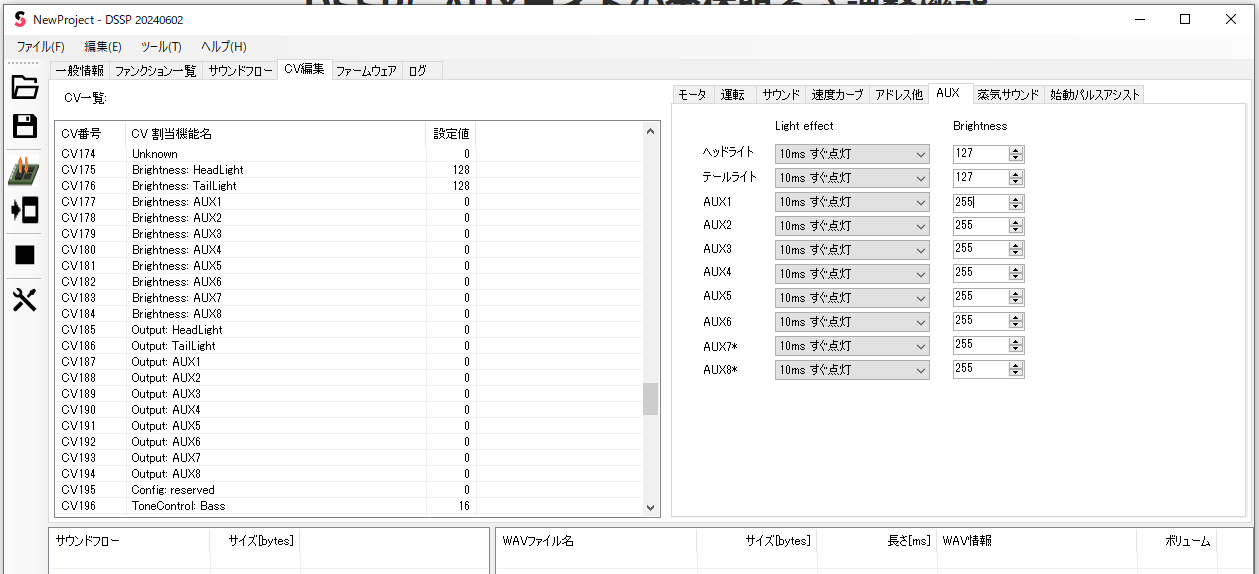Decrease AUX4 brightness with down arrow
Image resolution: width=1259 pixels, height=574 pixels.
[1016, 277]
